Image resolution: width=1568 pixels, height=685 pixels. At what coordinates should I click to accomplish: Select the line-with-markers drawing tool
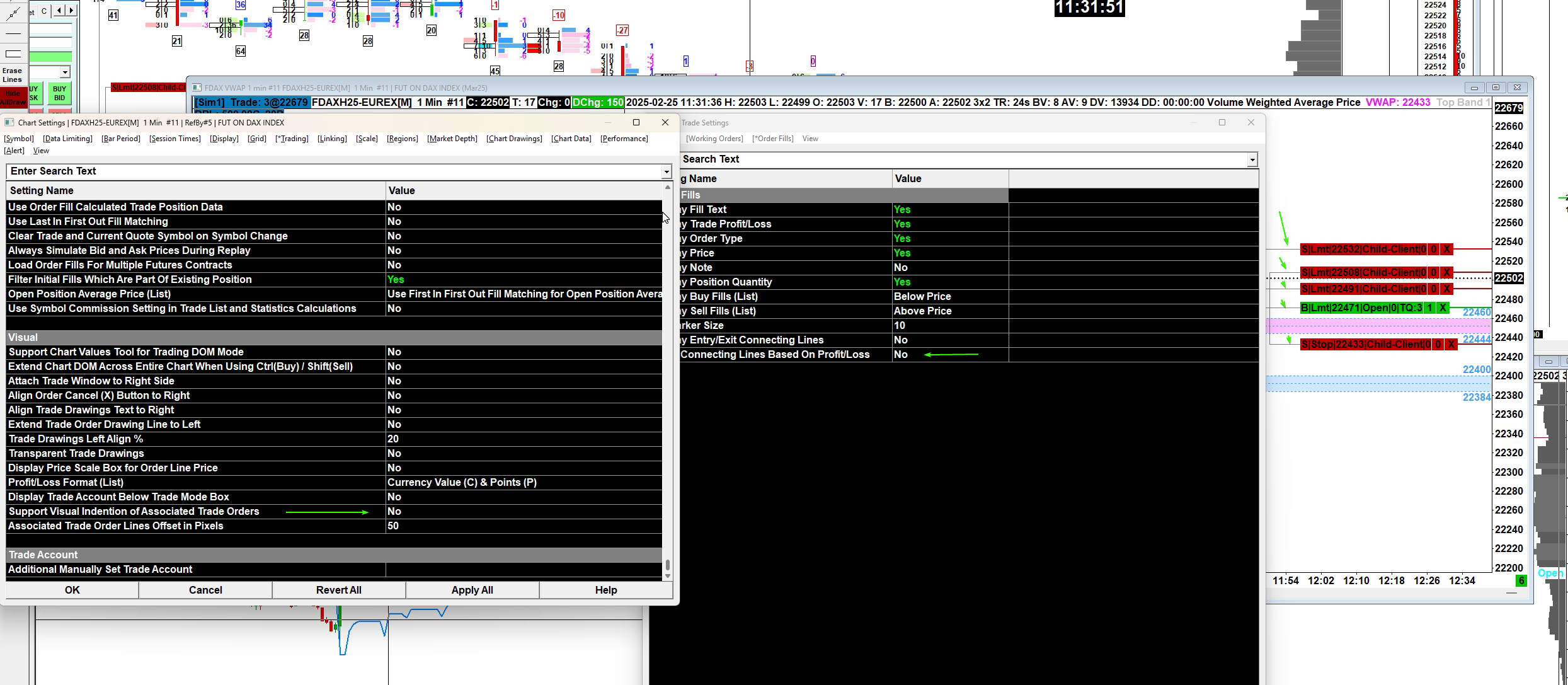point(13,13)
